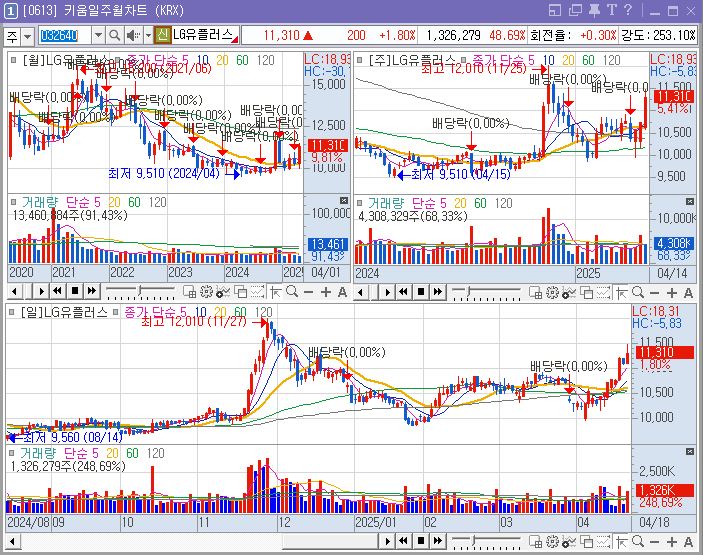Open weekly chart settings gear icon

coord(552,293)
